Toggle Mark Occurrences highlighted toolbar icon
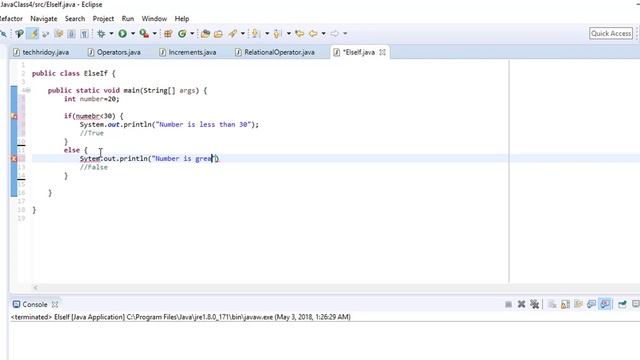Viewport: 640px width, 360px height. [33, 33]
